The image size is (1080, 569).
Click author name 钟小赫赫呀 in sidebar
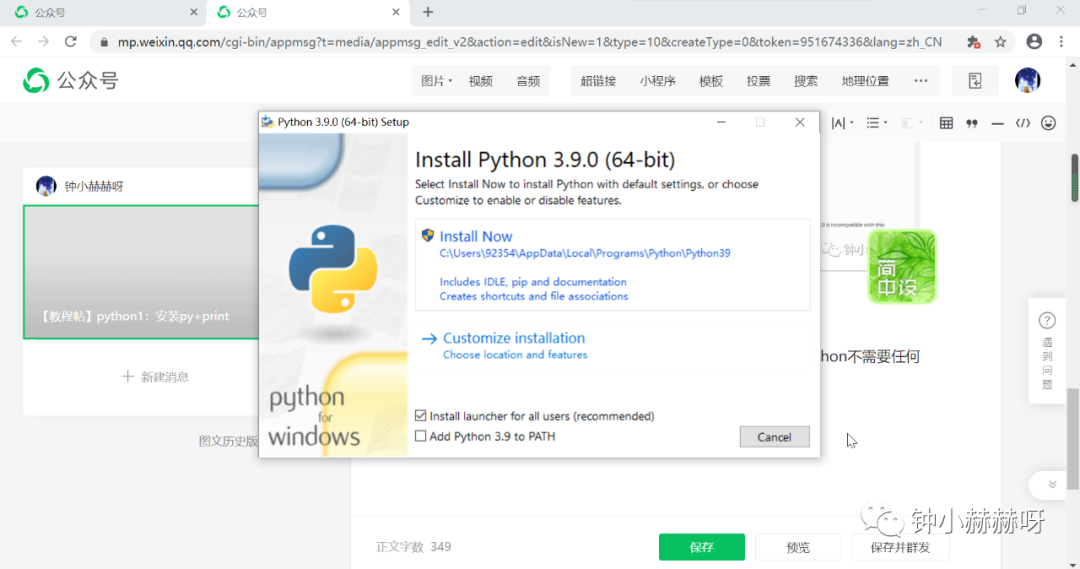point(94,186)
